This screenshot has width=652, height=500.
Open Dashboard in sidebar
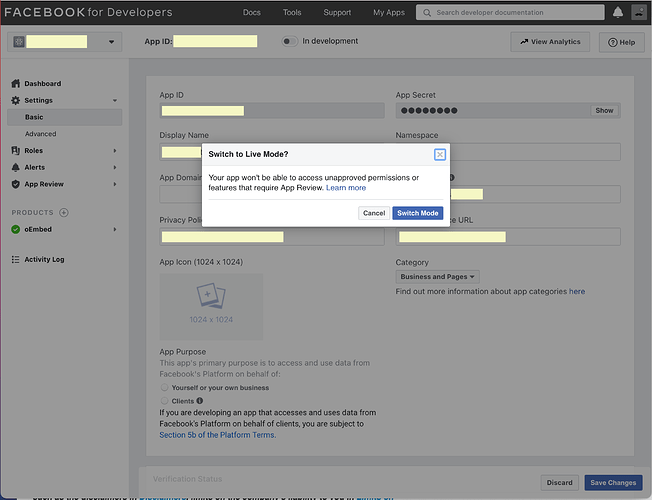tap(42, 84)
